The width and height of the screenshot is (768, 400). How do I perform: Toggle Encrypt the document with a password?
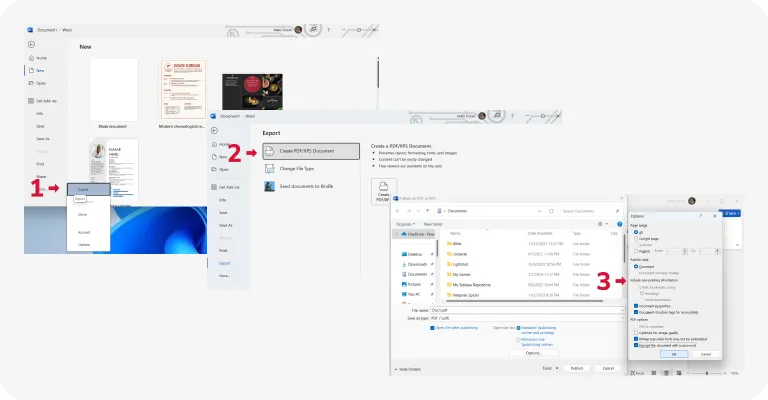point(636,345)
